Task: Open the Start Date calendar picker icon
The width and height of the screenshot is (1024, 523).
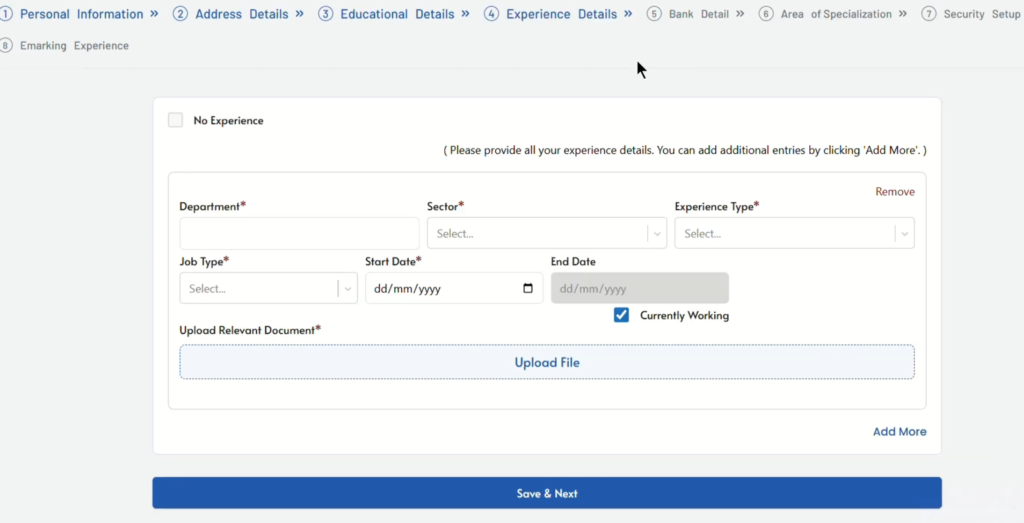Action: (528, 289)
